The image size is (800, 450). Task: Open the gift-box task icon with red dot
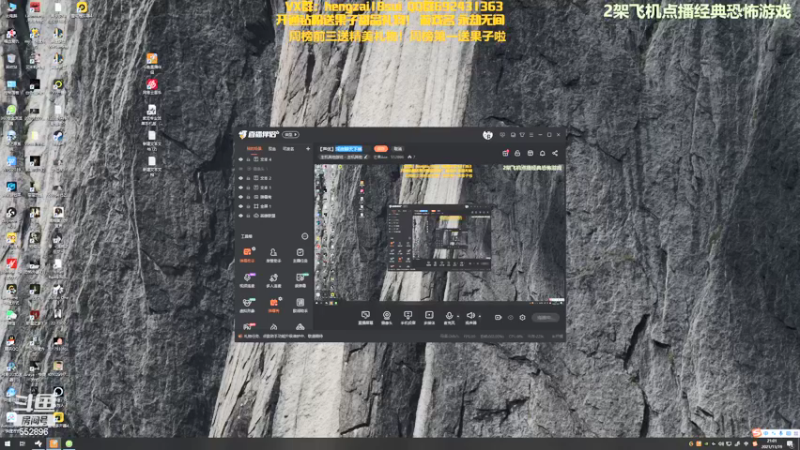(x=505, y=153)
